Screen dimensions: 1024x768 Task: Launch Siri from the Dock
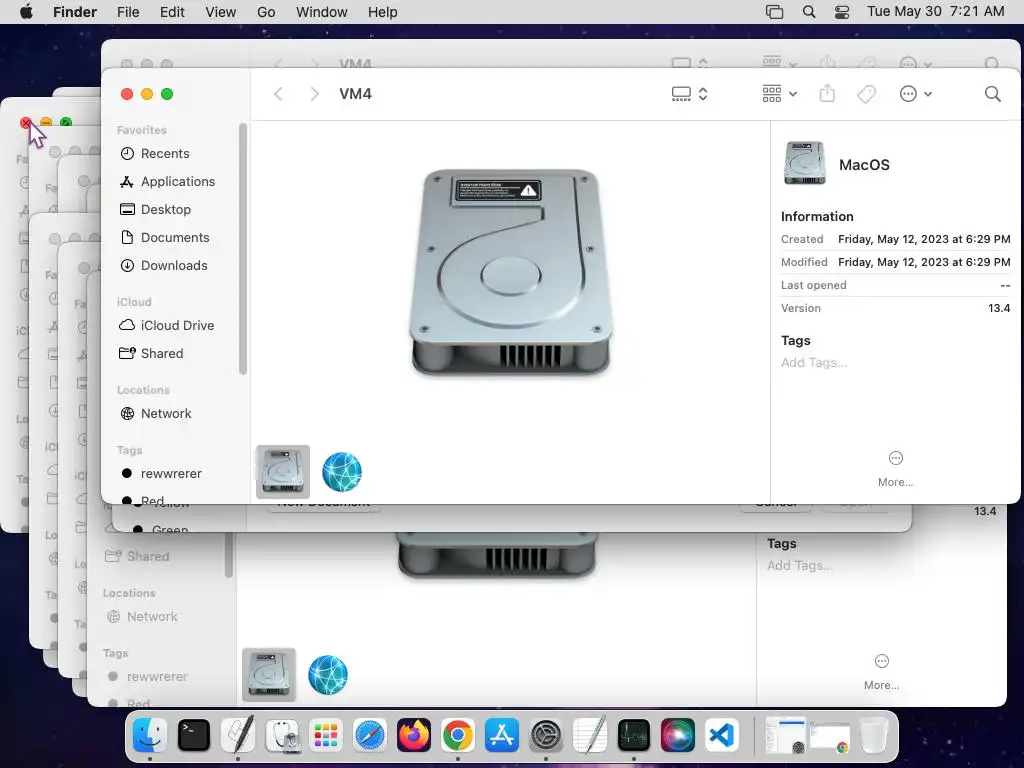click(678, 735)
